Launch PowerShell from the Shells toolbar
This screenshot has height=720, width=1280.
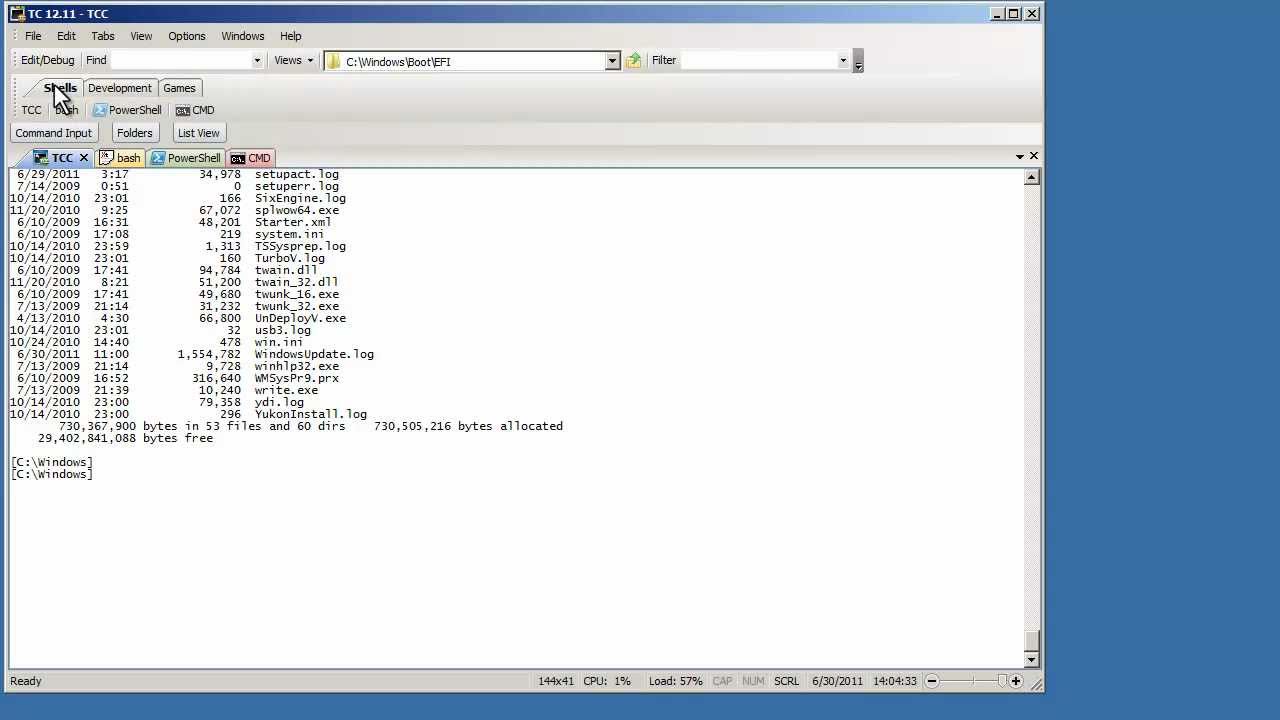click(127, 110)
